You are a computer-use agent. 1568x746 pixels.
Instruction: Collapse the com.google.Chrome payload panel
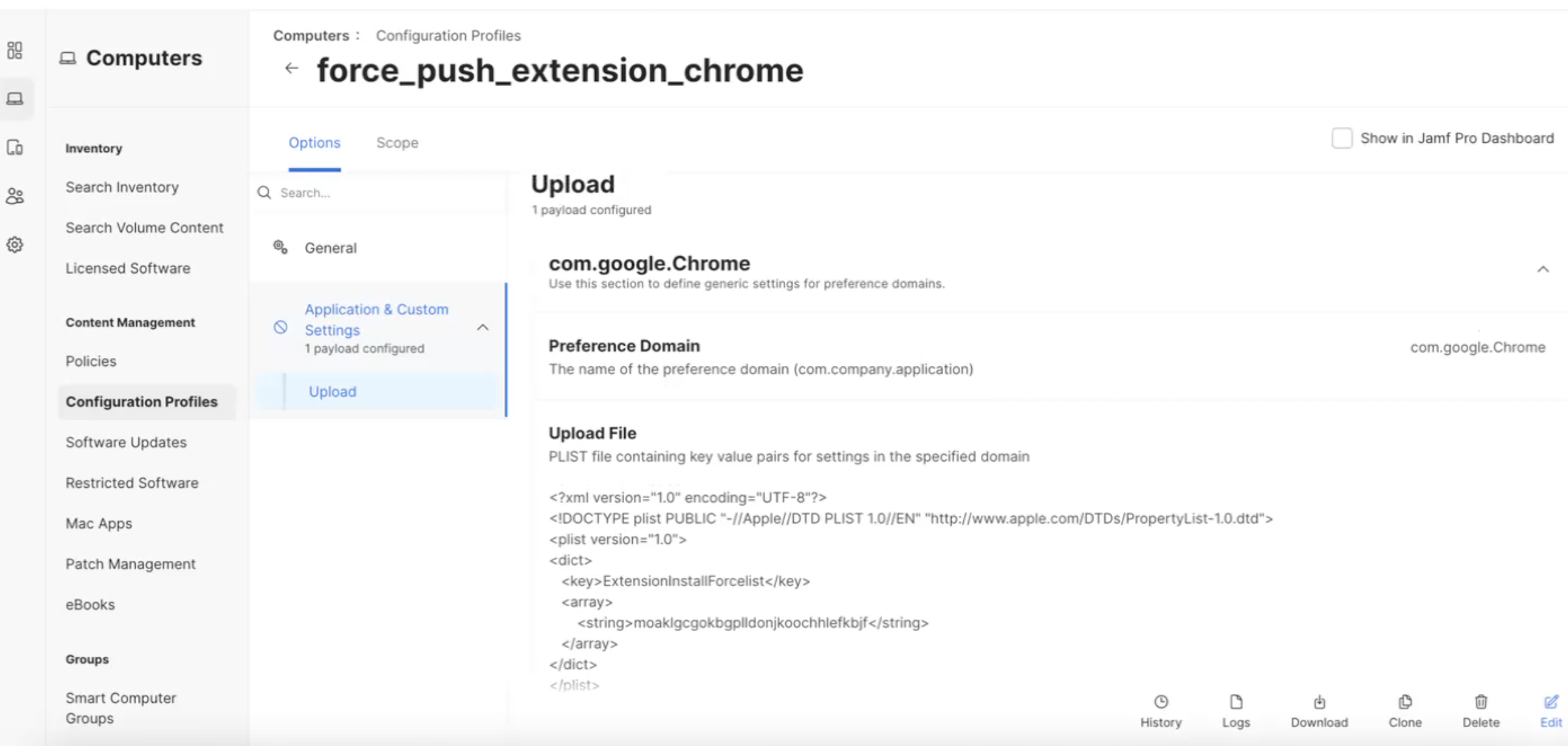[1543, 269]
